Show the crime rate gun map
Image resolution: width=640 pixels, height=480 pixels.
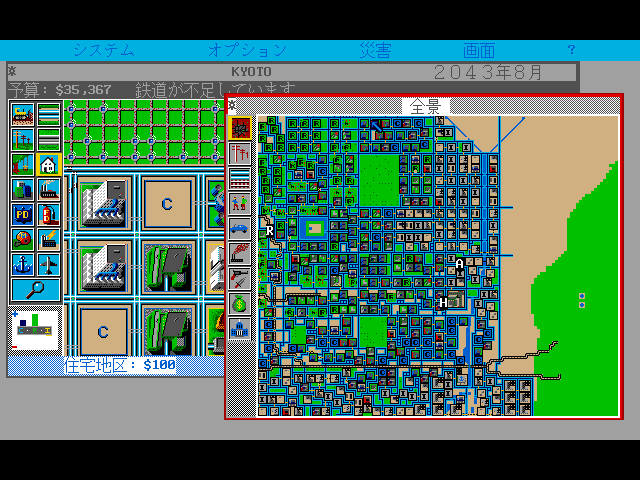[240, 279]
